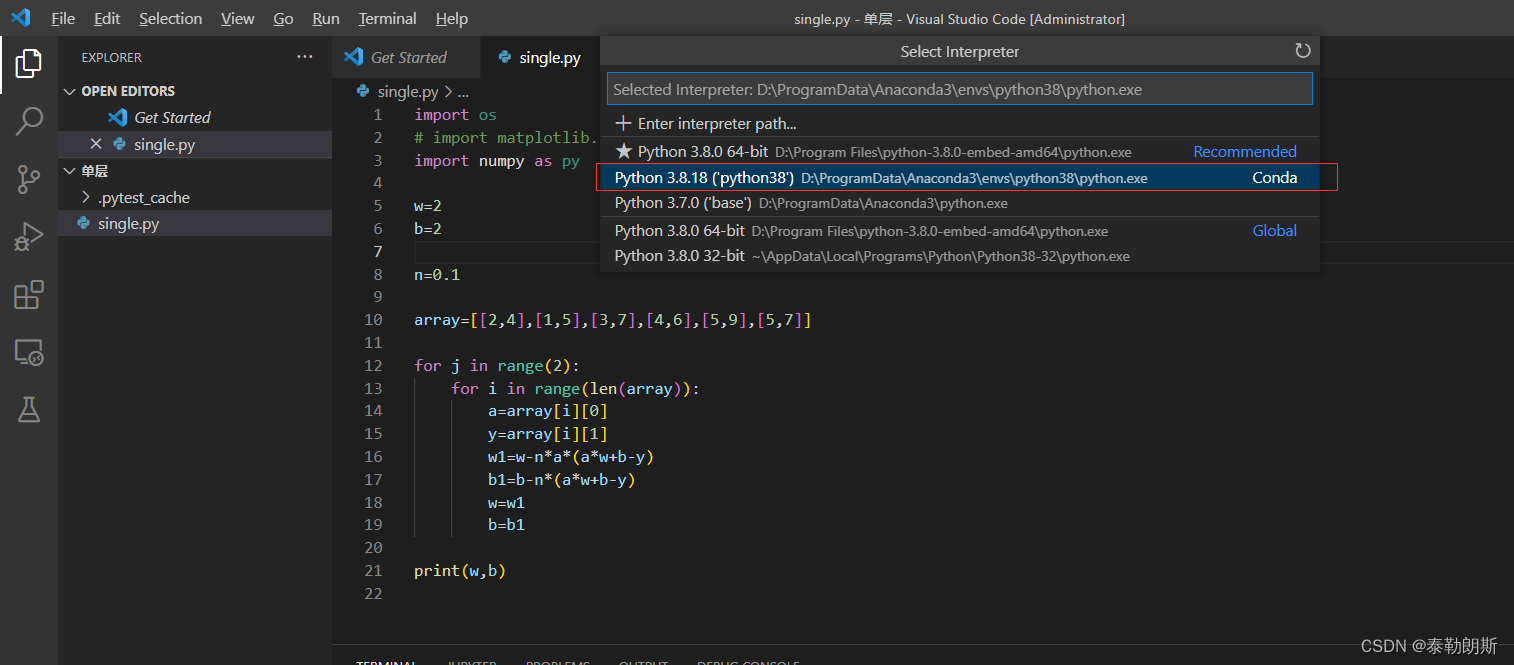Select single.py in Open Editors list
1514x665 pixels.
195,144
